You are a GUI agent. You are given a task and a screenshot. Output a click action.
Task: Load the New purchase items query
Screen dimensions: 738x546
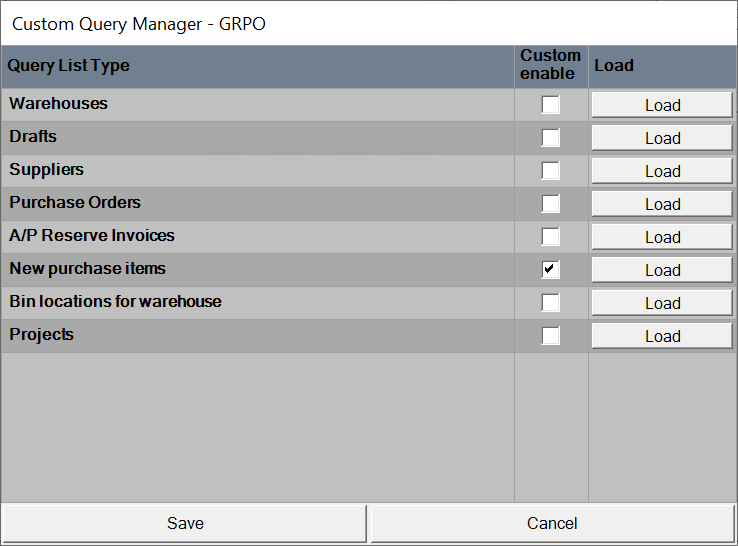coord(662,270)
